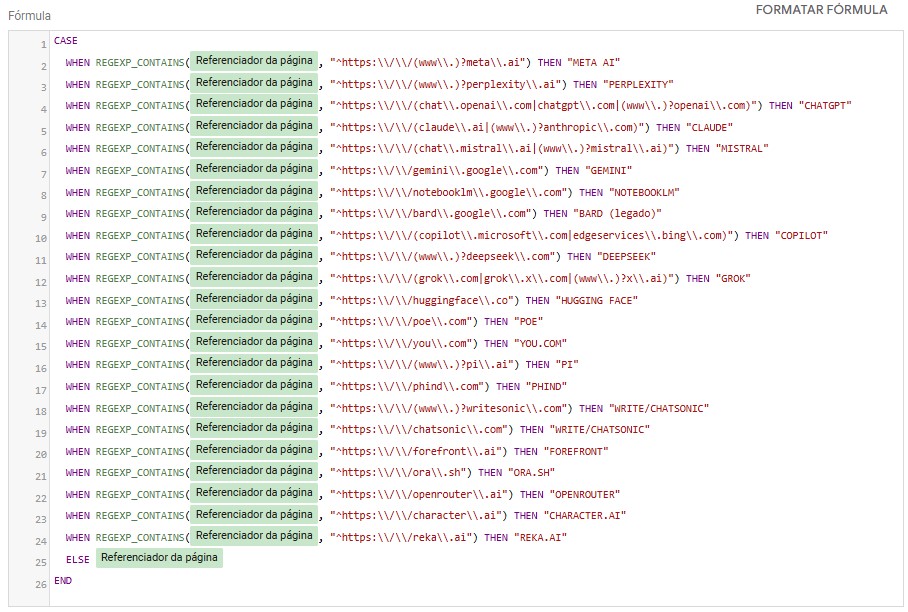Image resolution: width=908 pixels, height=612 pixels.
Task: Click the "DEEPSEEK" result string
Action: click(x=624, y=256)
